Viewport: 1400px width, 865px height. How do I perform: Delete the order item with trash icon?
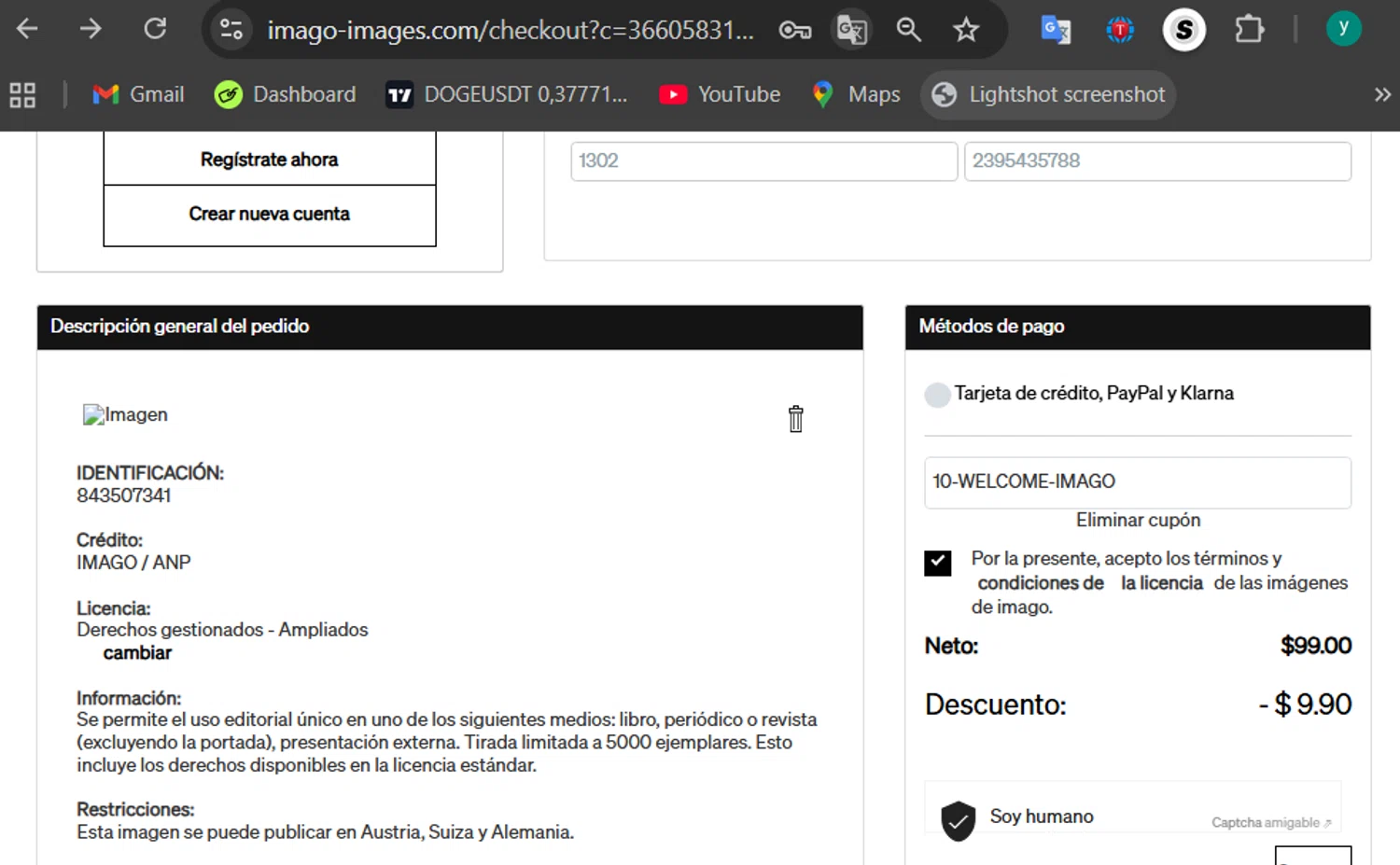[795, 419]
